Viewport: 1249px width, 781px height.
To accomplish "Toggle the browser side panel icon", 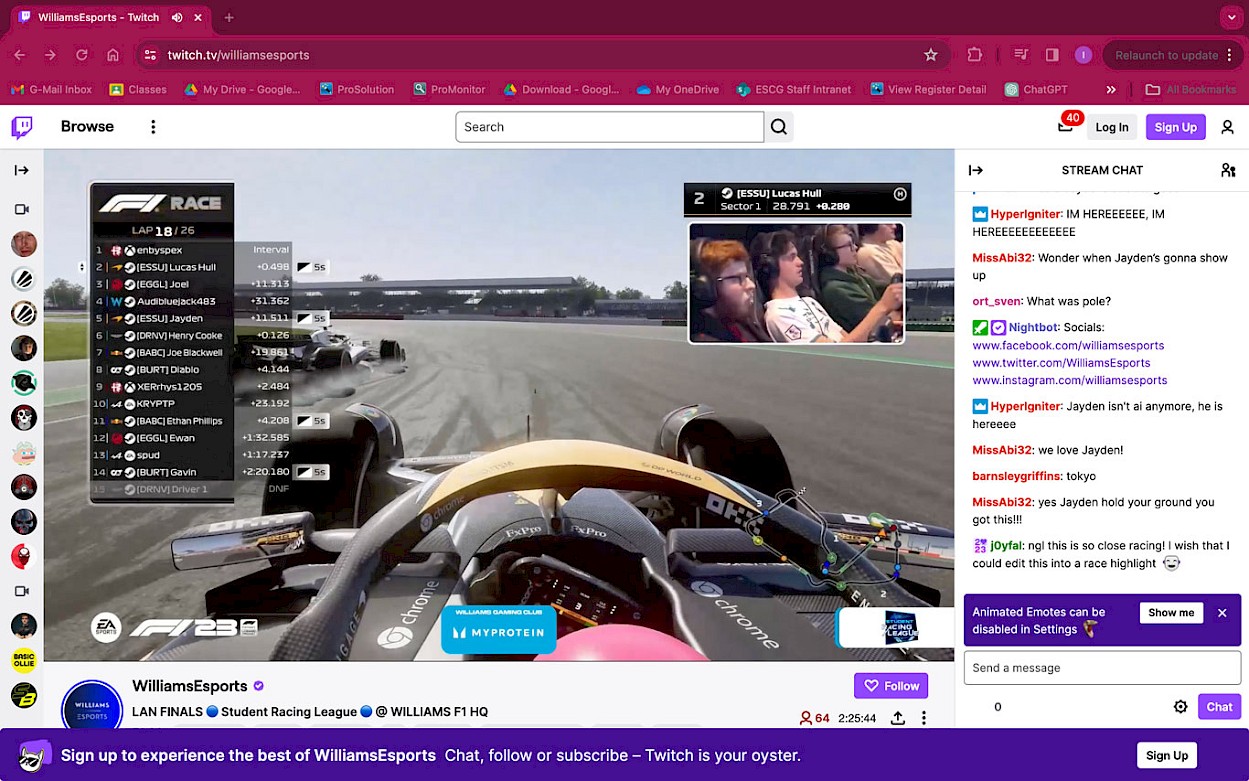I will (x=1052, y=55).
